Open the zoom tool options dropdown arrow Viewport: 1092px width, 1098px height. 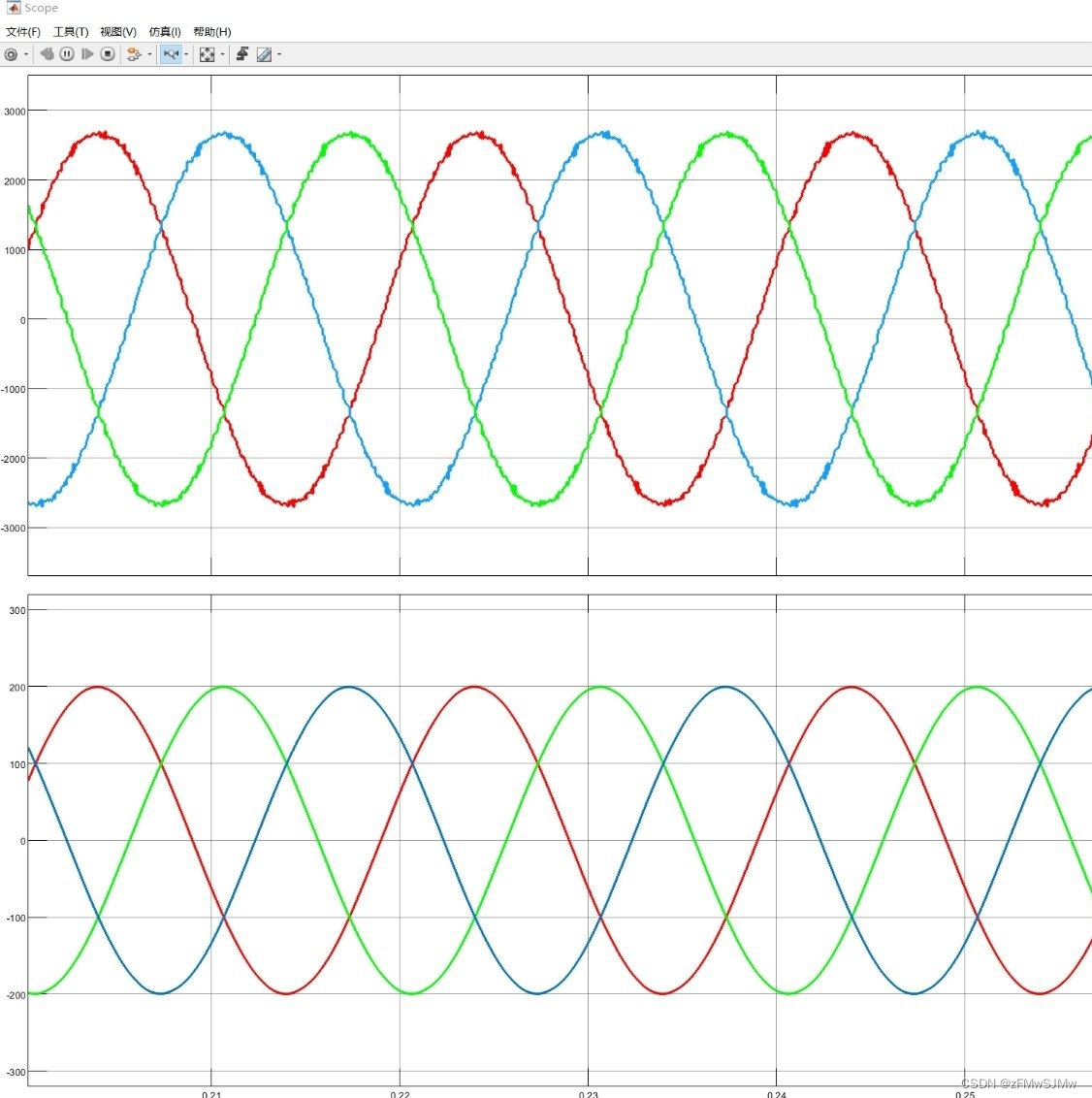coord(186,54)
